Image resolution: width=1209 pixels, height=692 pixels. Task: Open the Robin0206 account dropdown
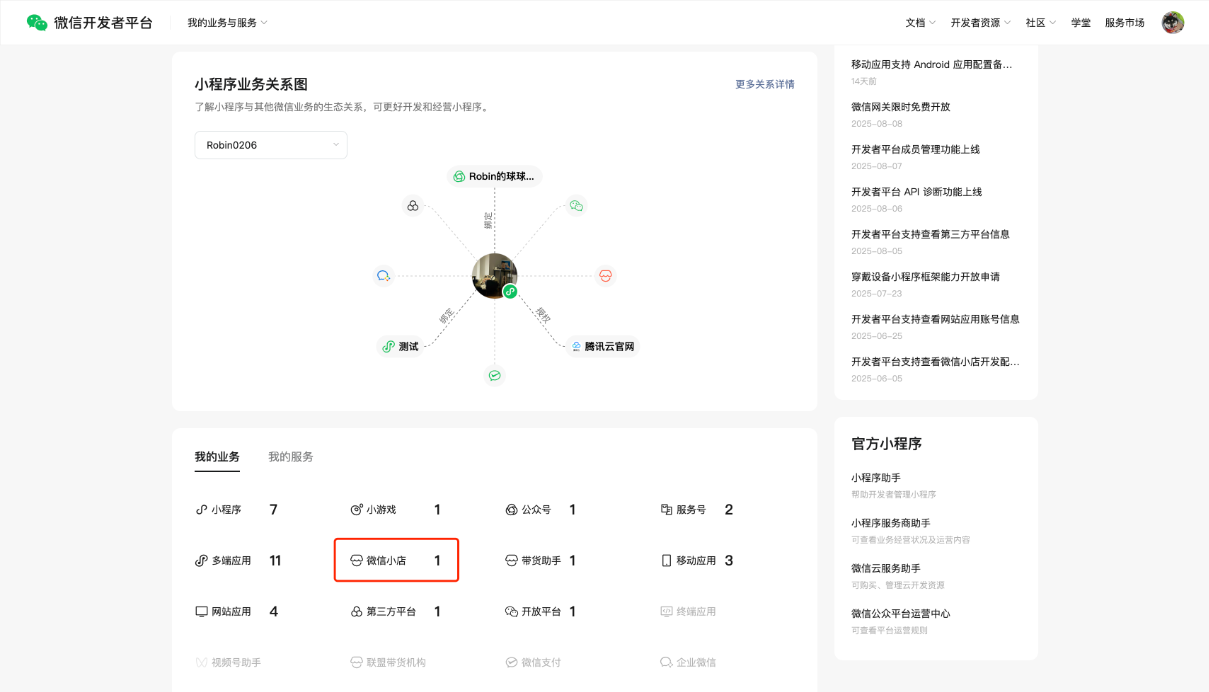271,145
